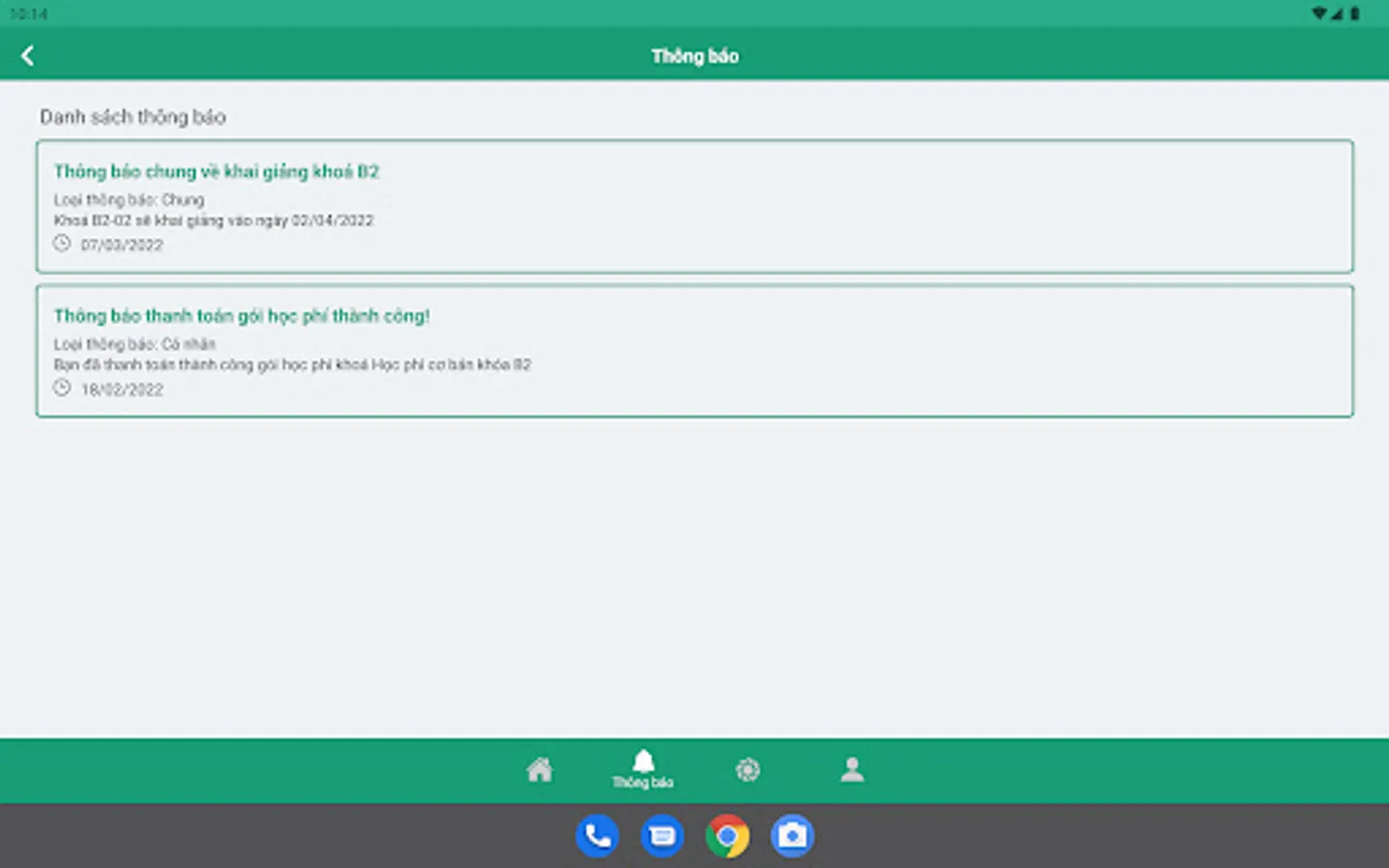Select the Thông báo bell icon

pos(644,760)
